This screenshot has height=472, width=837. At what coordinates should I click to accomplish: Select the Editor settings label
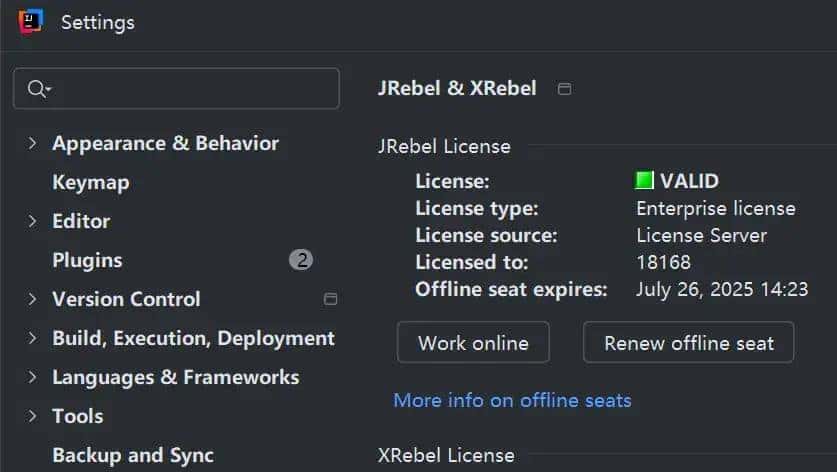(x=81, y=221)
